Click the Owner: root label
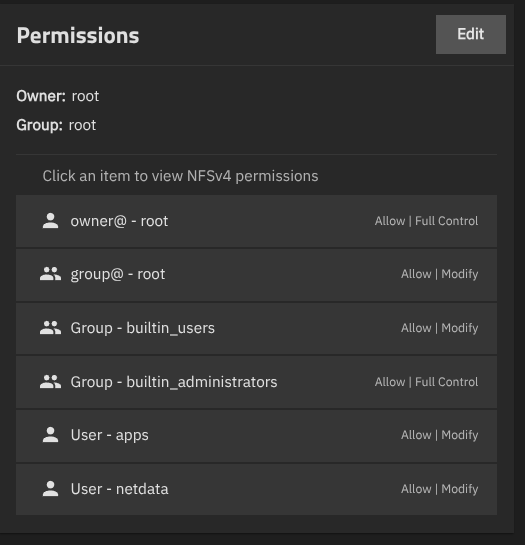This screenshot has height=545, width=525. tap(58, 96)
